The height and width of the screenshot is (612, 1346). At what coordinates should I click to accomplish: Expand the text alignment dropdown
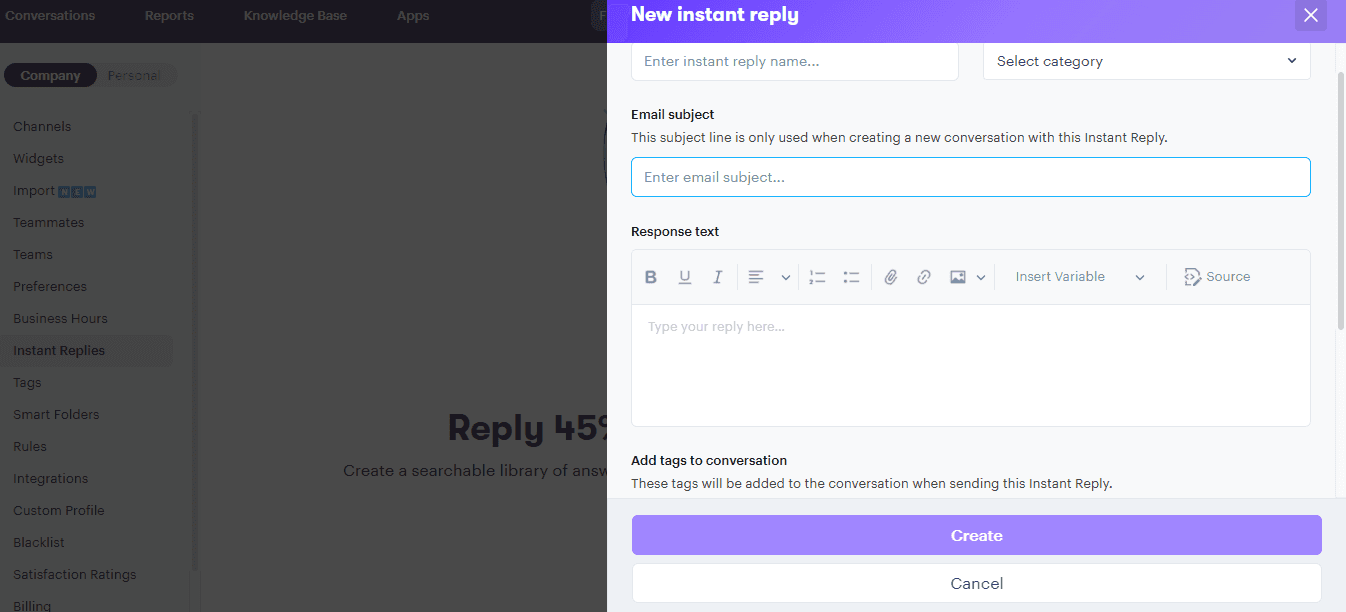coord(785,277)
